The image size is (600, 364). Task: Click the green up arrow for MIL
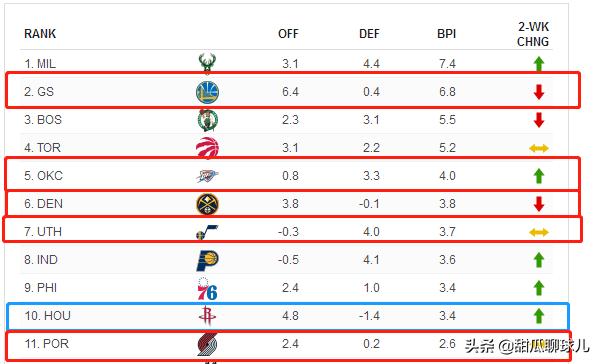click(539, 64)
